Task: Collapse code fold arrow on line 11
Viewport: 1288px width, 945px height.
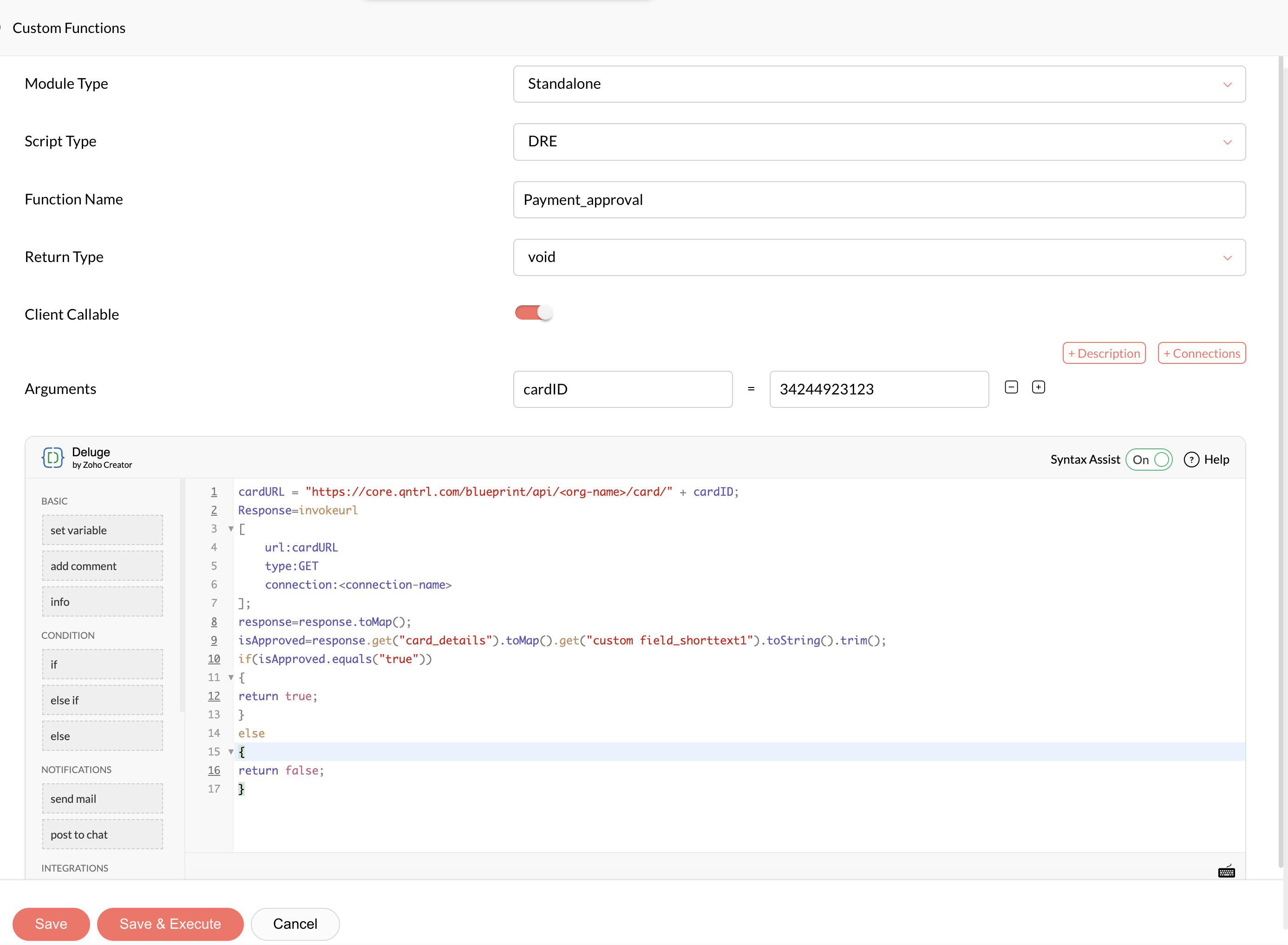Action: [231, 677]
